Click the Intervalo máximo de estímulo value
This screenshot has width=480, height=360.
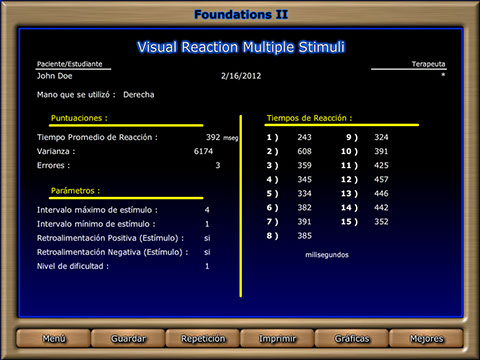tap(207, 210)
